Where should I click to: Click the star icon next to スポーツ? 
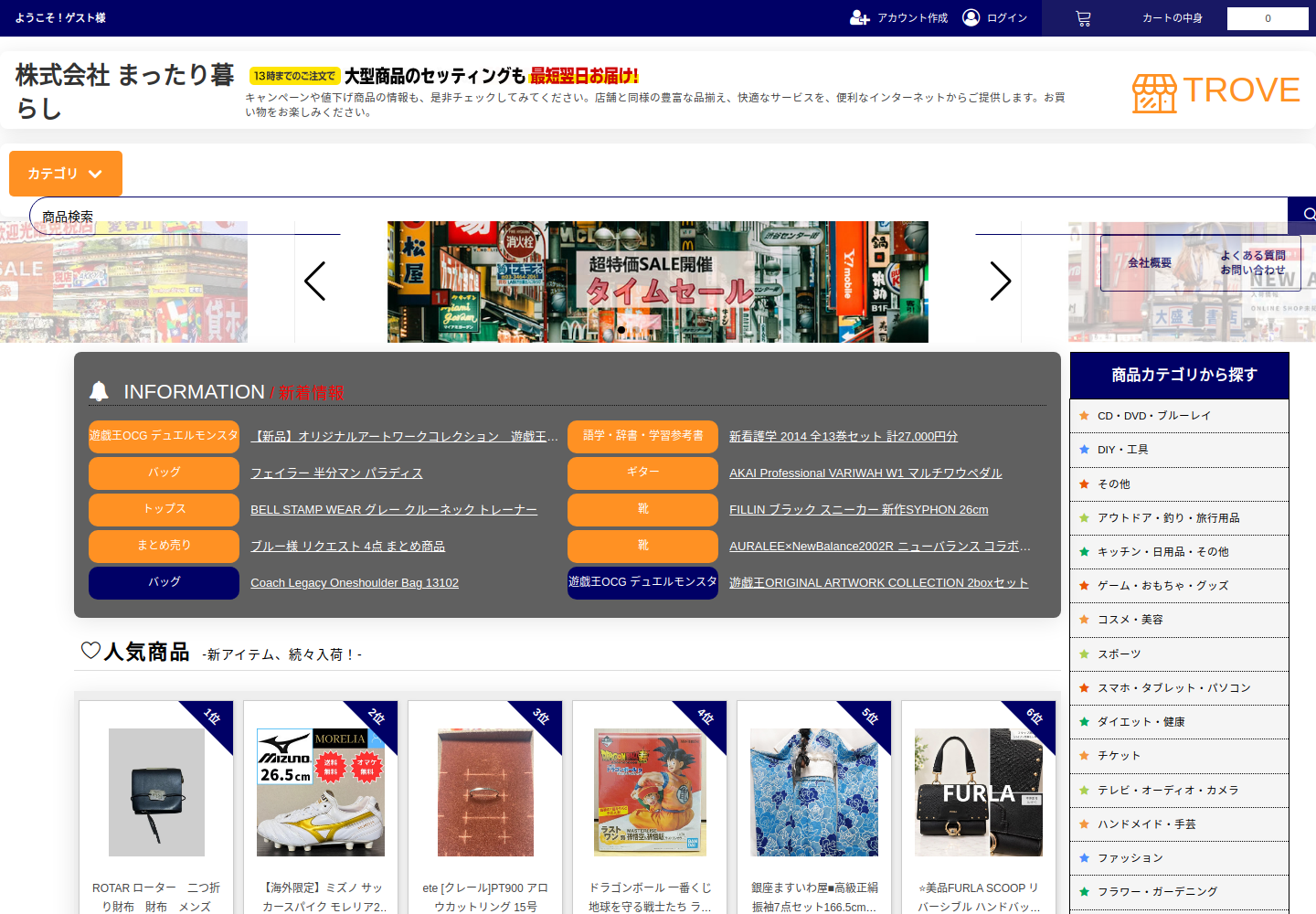[x=1084, y=654]
